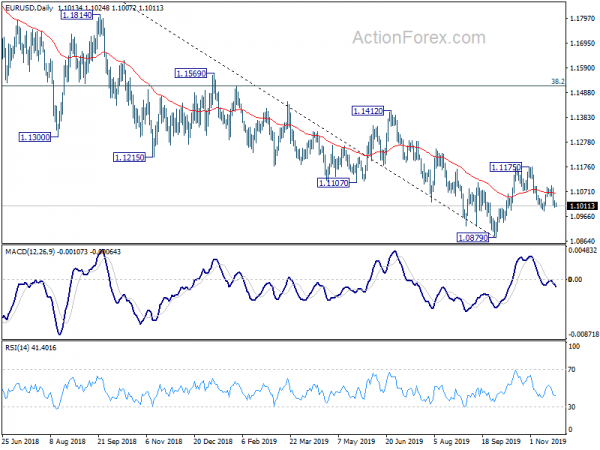Click the RSI 70 level label

pos(571,370)
